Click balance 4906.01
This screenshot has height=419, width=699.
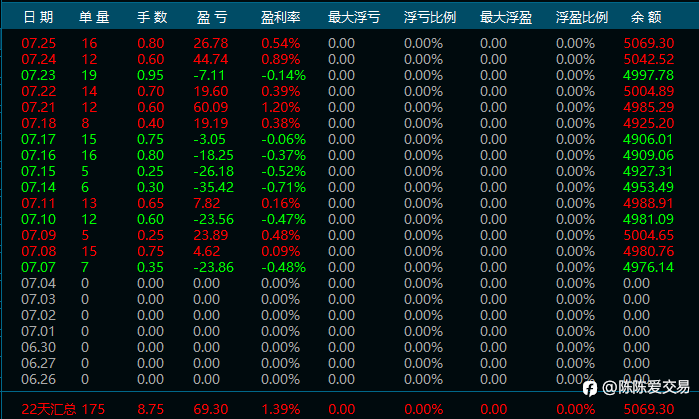tap(648, 140)
